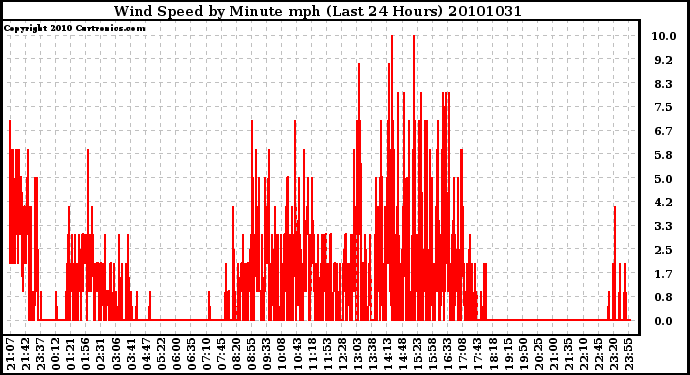The image size is (690, 375).
Task: Click the 19:50 time label
Action: pos(522,355)
